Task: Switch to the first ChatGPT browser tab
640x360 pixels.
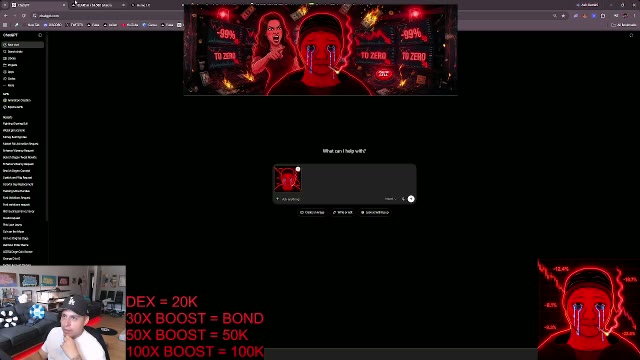Action: 37,5
